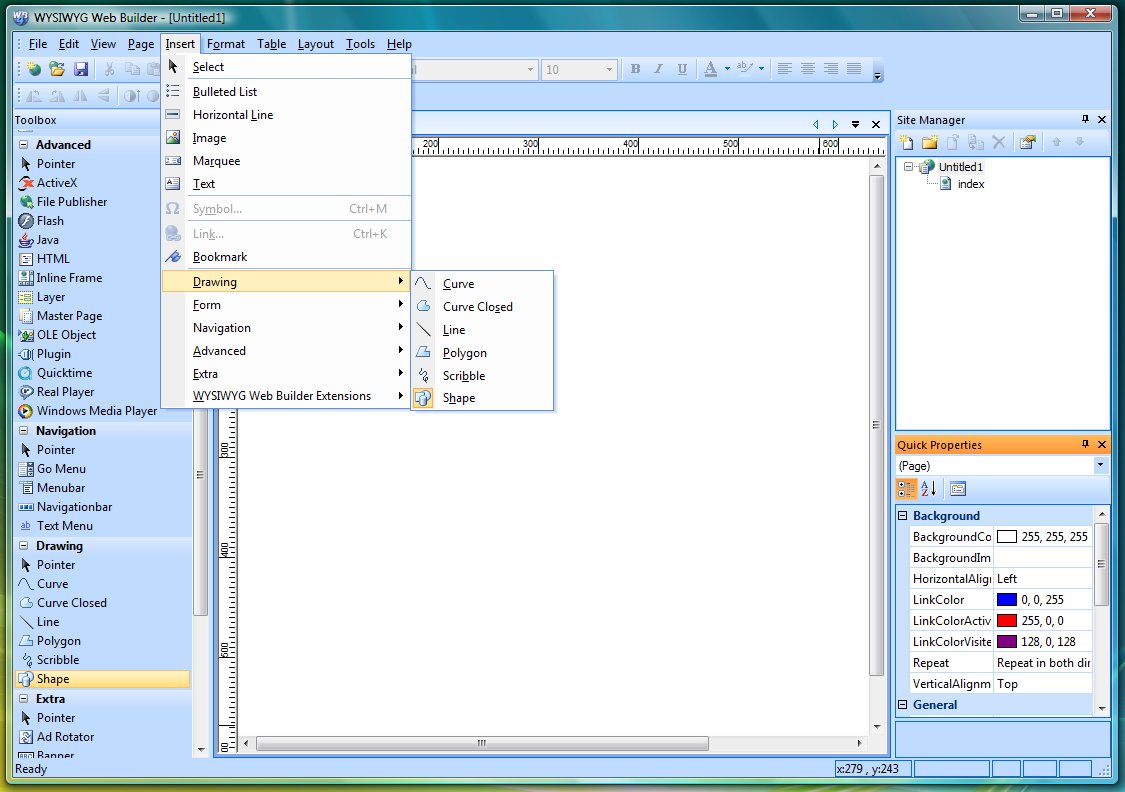This screenshot has height=792, width=1125.
Task: Center align text in toolbar
Action: (x=808, y=69)
